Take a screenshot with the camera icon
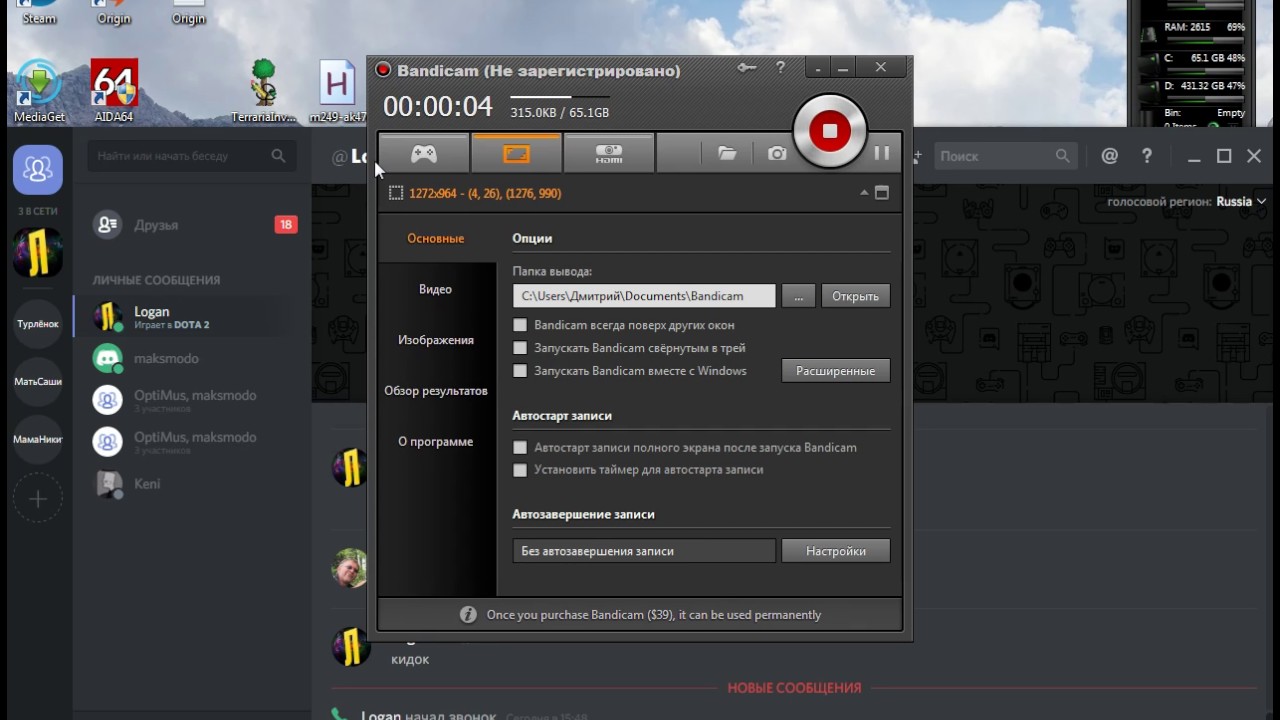This screenshot has width=1280, height=720. point(777,153)
